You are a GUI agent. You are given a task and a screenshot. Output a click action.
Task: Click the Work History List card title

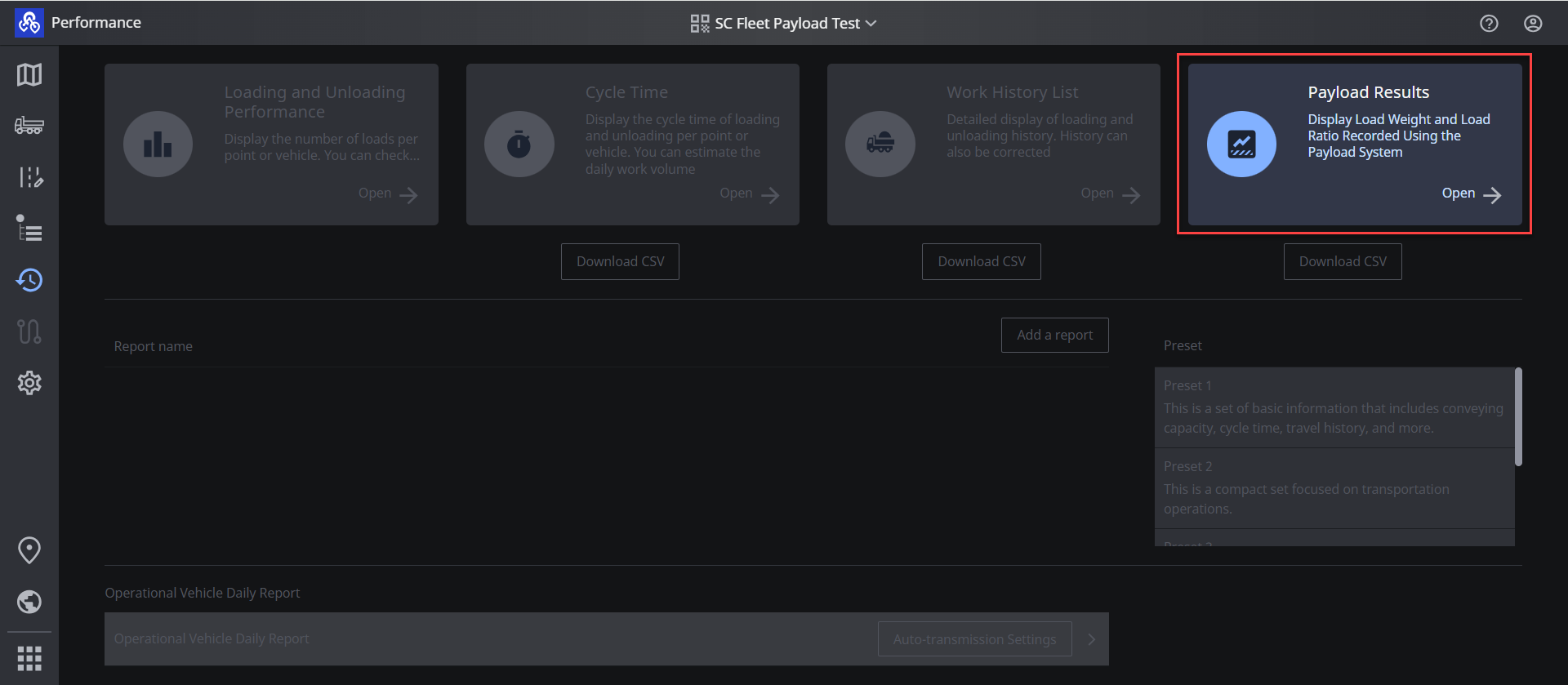1013,92
